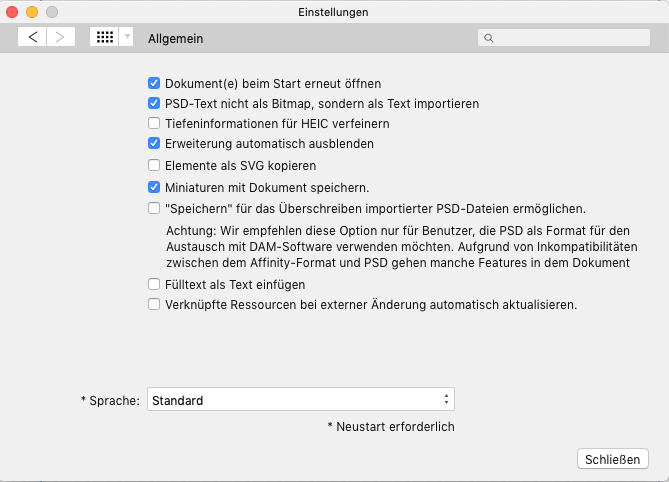Uncheck Miniaturen mit Dokument speichern
The height and width of the screenshot is (482, 669).
click(154, 187)
